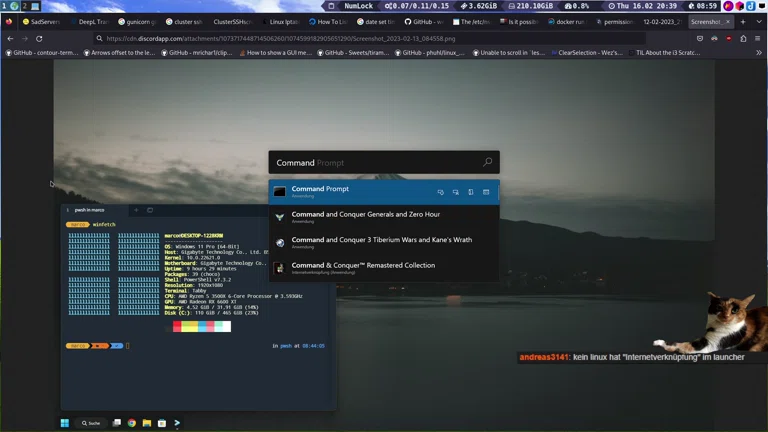Click second action icon on Command Prompt row
Image resolution: width=768 pixels, height=432 pixels.
(x=456, y=192)
